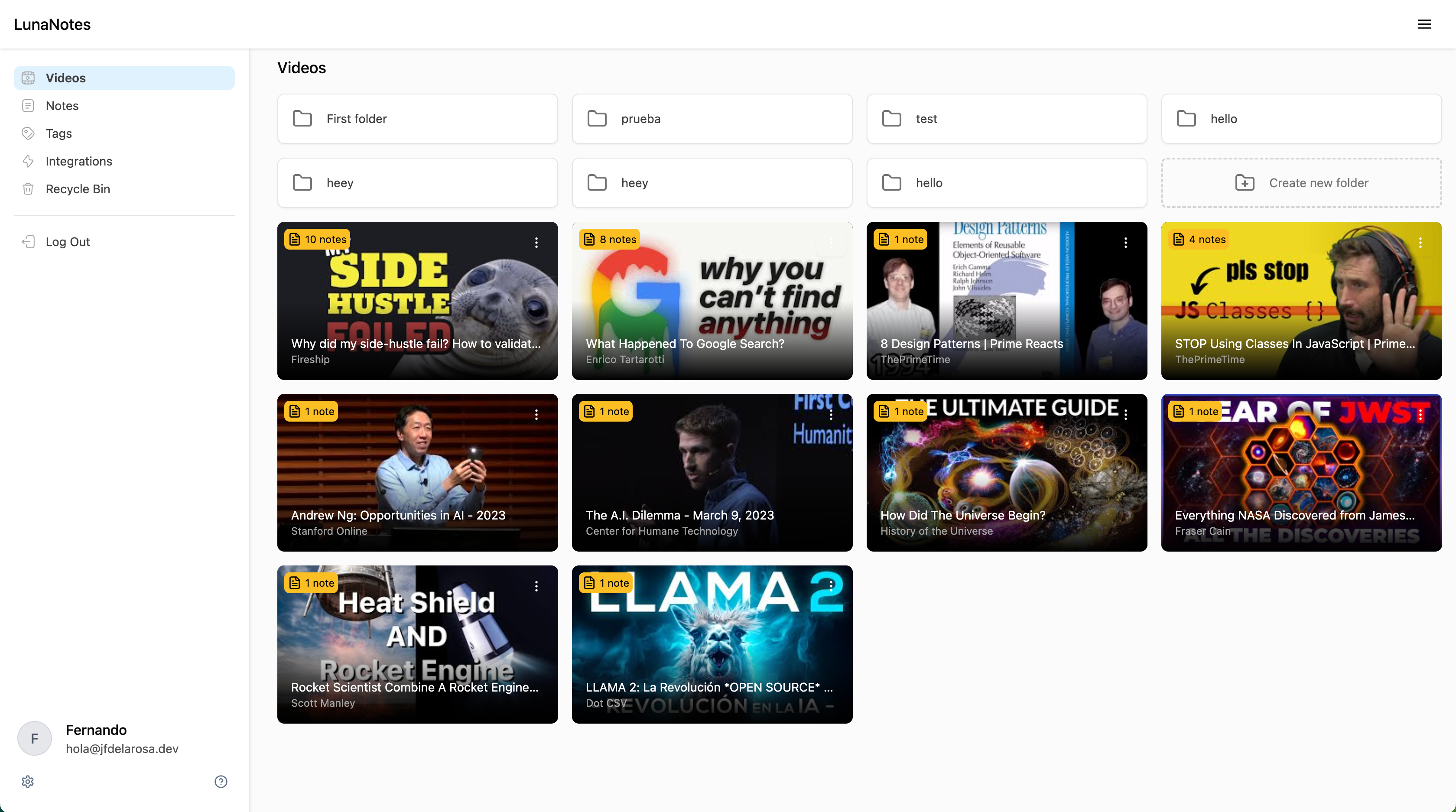
Task: Open options menu on LLAMA 2 card
Action: click(x=831, y=587)
